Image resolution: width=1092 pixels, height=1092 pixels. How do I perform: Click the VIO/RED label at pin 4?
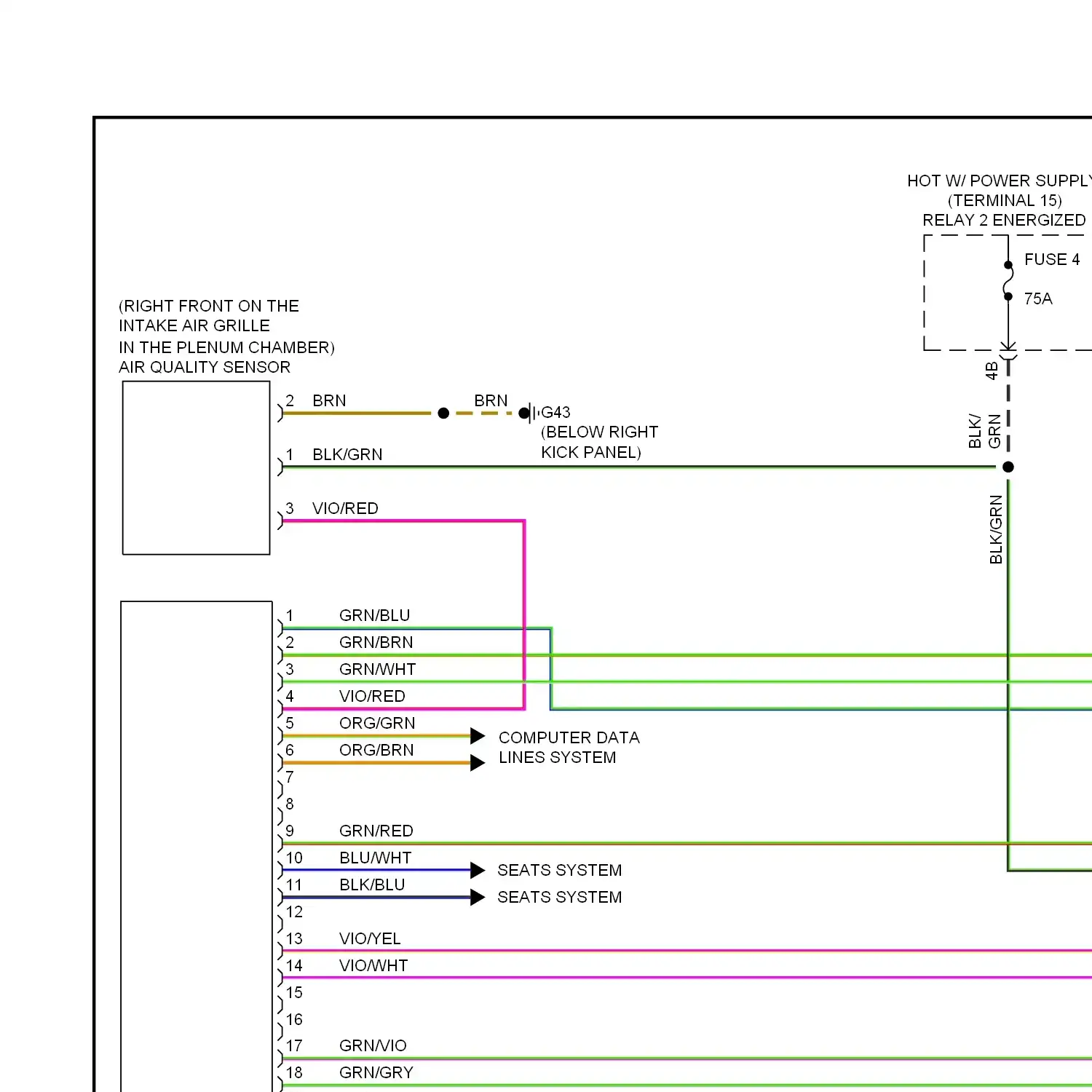[372, 696]
